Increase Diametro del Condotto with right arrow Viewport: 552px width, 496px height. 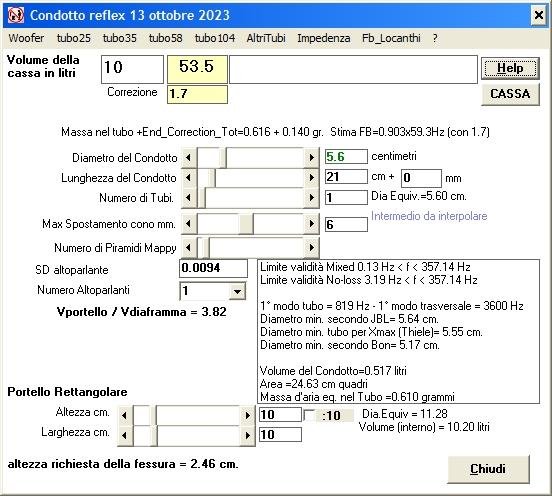(311, 157)
